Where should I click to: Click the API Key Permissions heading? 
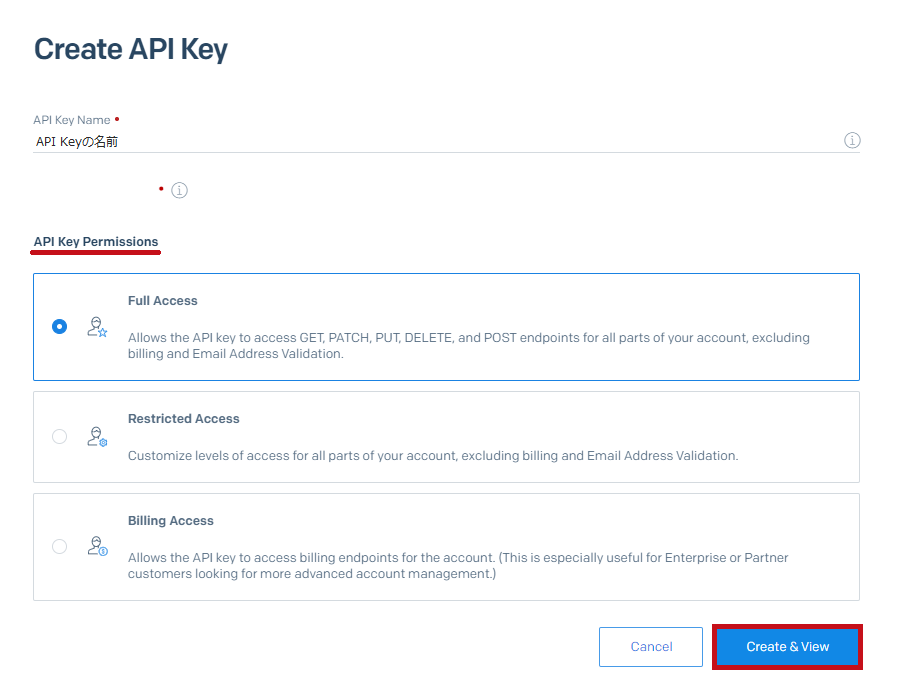[x=96, y=242]
